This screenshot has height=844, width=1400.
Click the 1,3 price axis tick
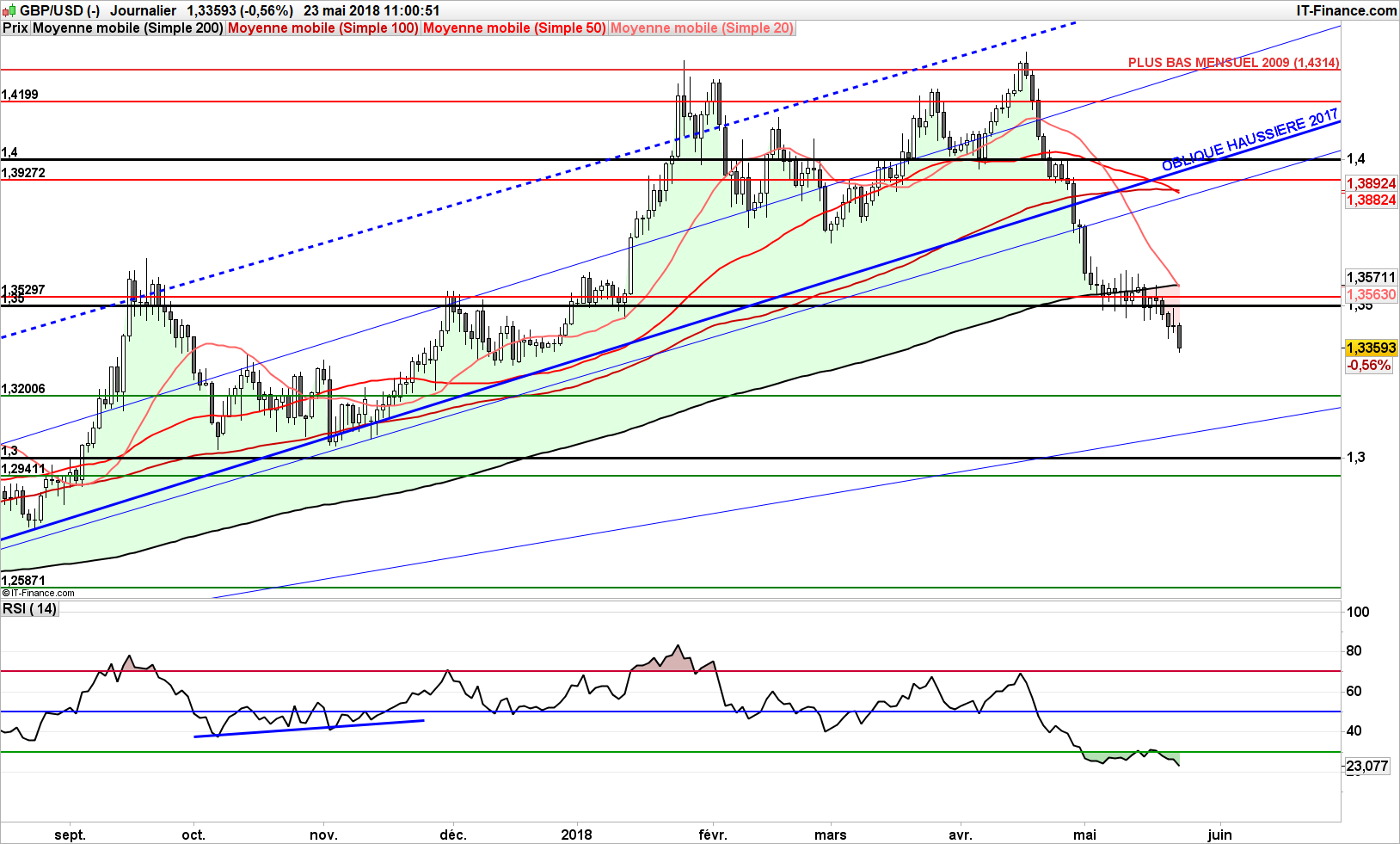1356,457
